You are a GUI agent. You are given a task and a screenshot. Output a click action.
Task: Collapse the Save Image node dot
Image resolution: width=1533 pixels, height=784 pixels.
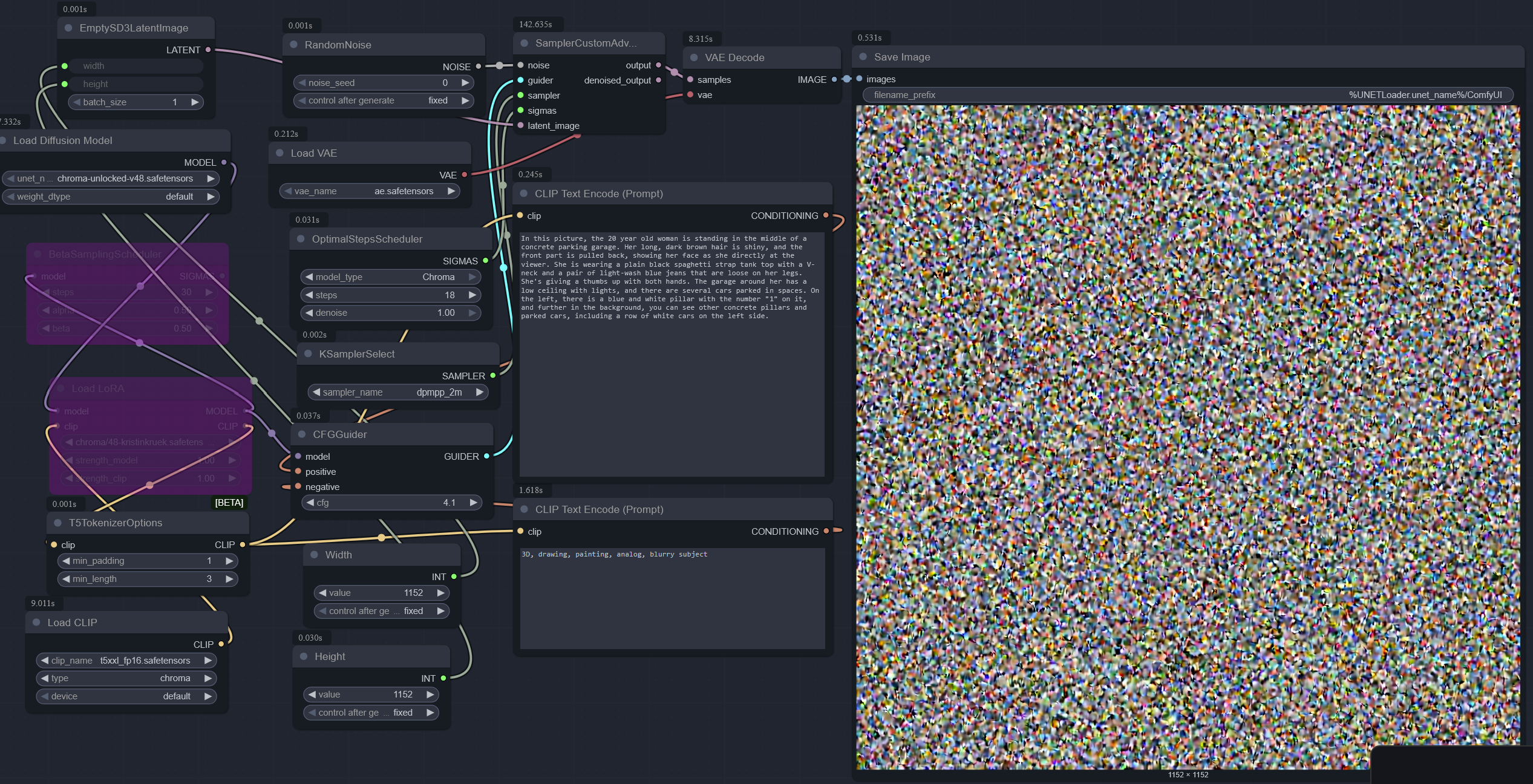863,57
